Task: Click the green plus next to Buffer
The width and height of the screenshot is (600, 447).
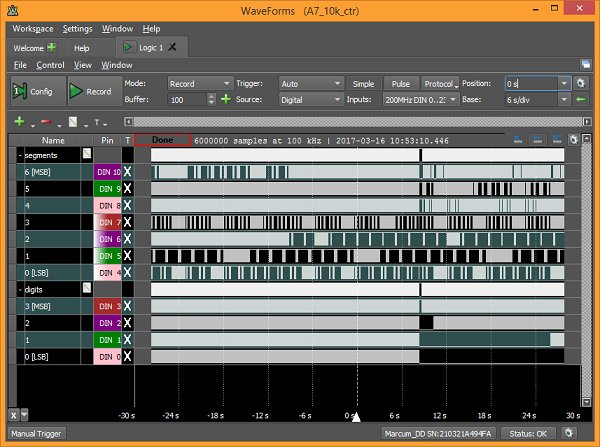Action: click(x=225, y=100)
